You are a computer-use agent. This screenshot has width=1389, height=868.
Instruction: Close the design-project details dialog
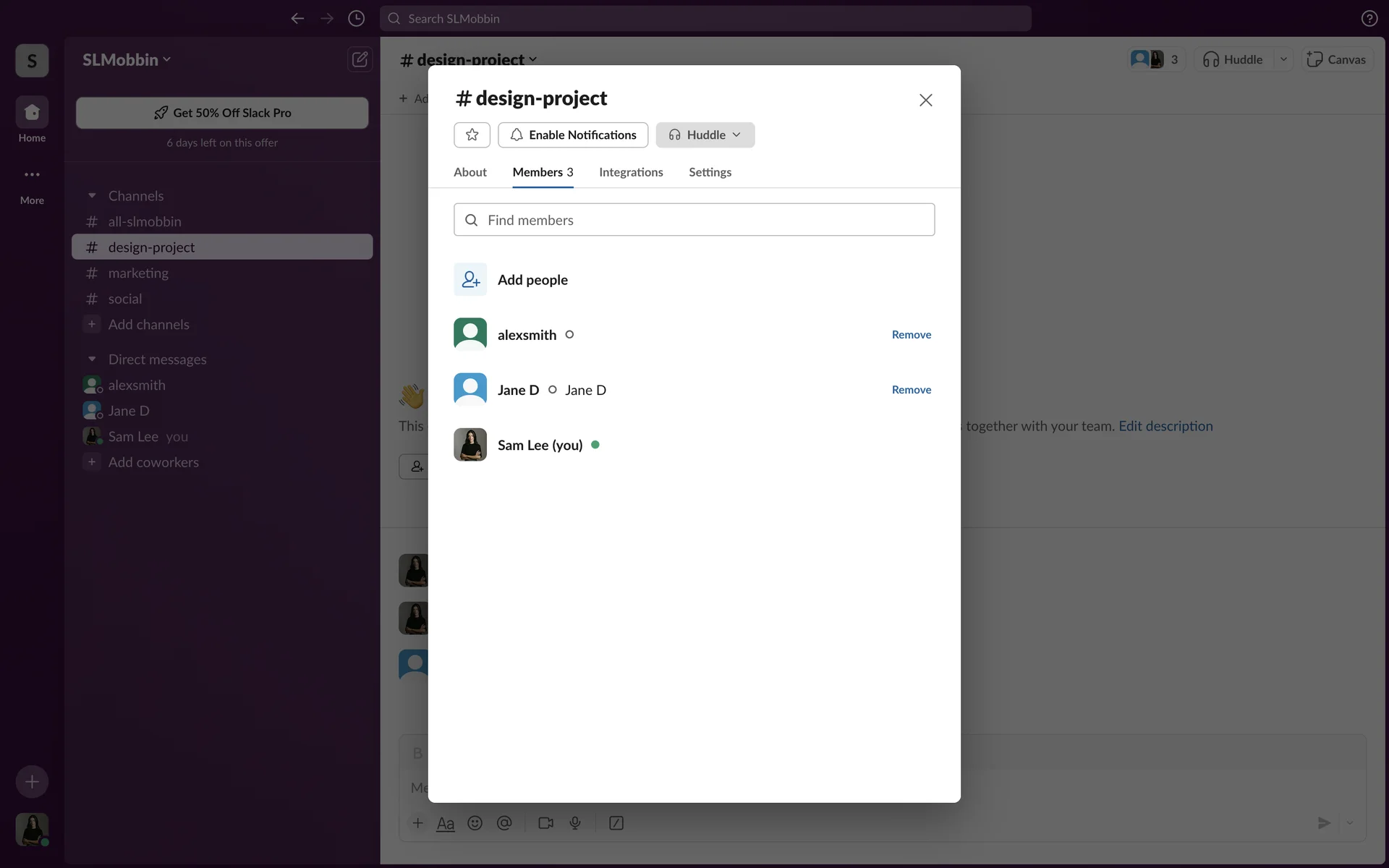click(x=925, y=100)
